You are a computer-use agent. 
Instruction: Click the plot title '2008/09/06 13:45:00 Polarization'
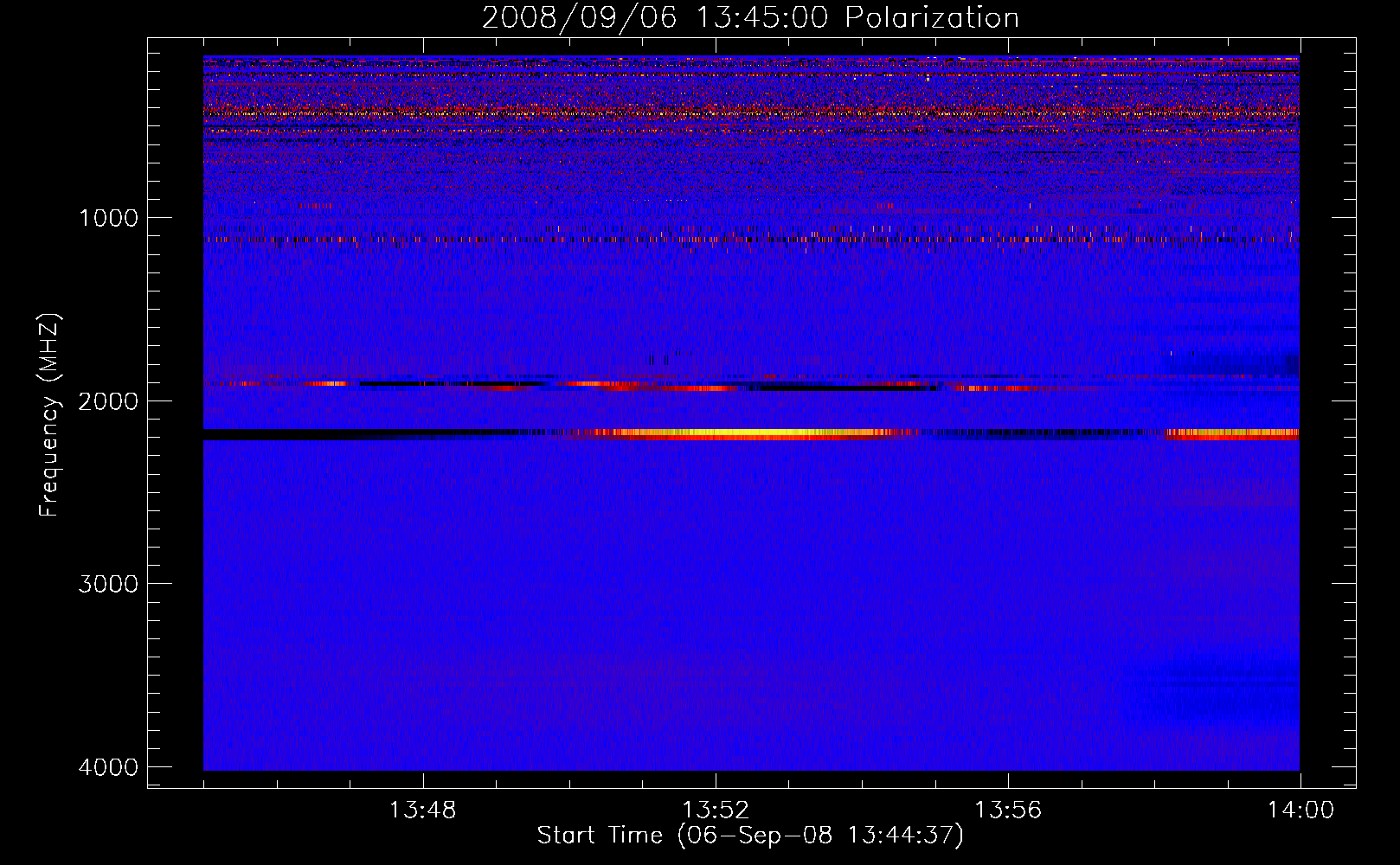click(x=750, y=17)
